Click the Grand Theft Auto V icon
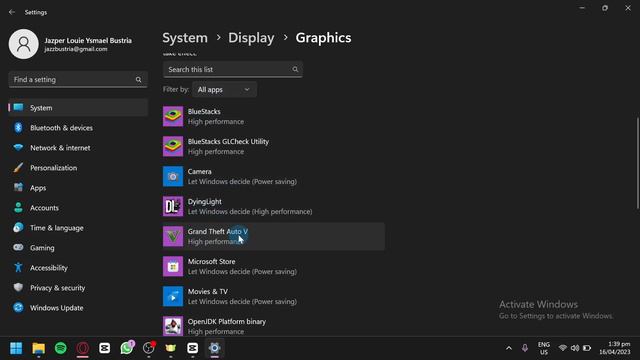This screenshot has width=640, height=360. pos(173,236)
